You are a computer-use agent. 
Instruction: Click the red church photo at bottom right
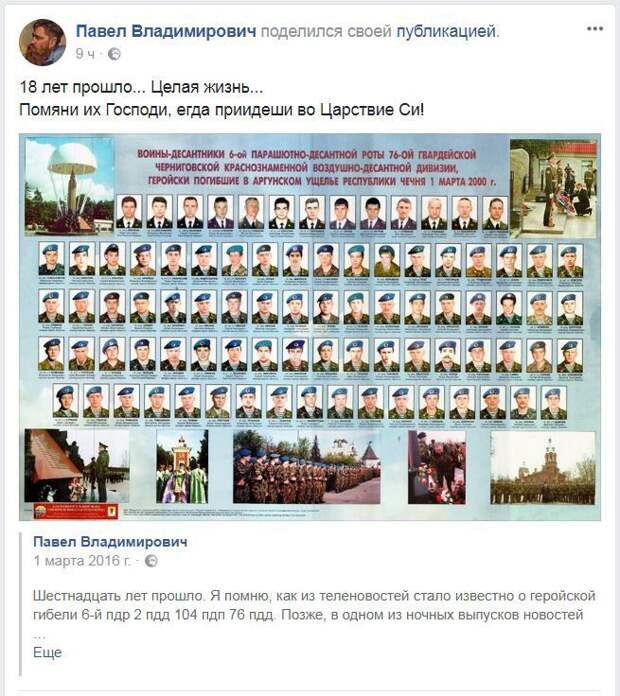[542, 468]
